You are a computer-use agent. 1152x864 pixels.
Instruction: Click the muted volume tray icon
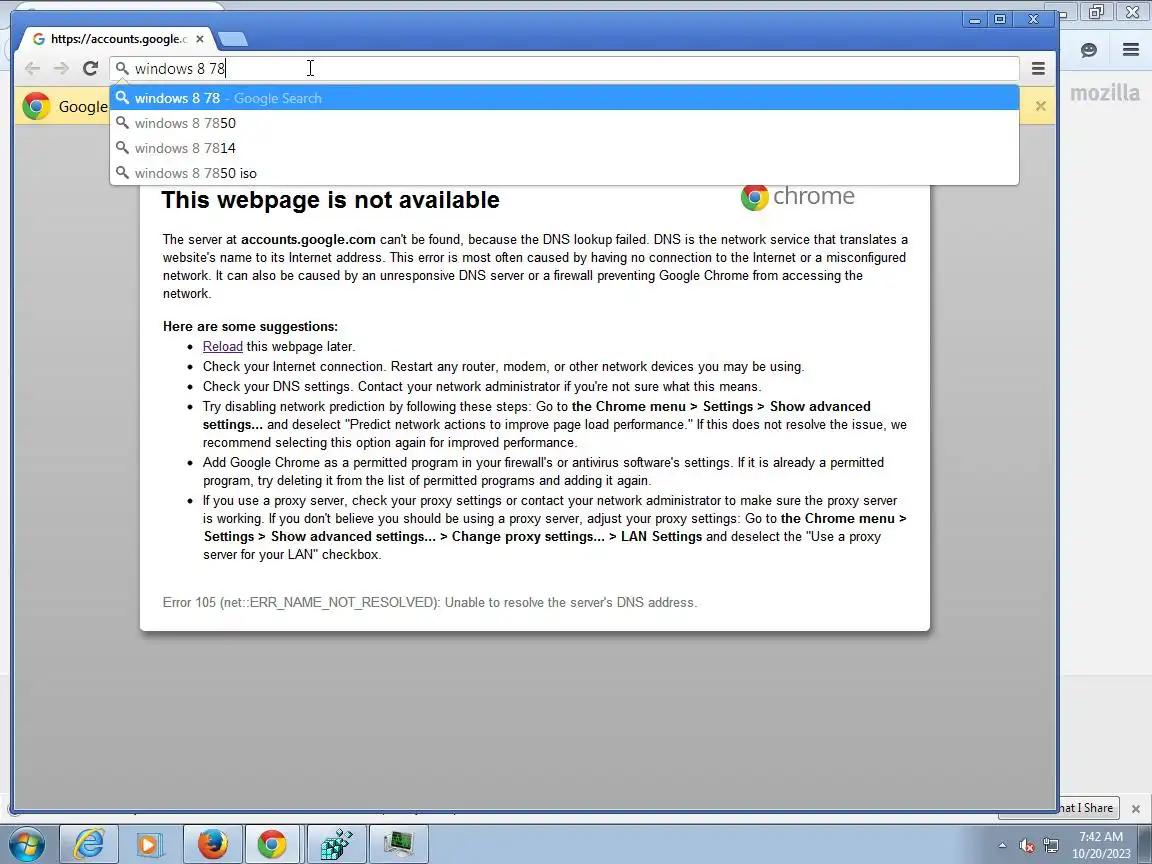point(1027,846)
